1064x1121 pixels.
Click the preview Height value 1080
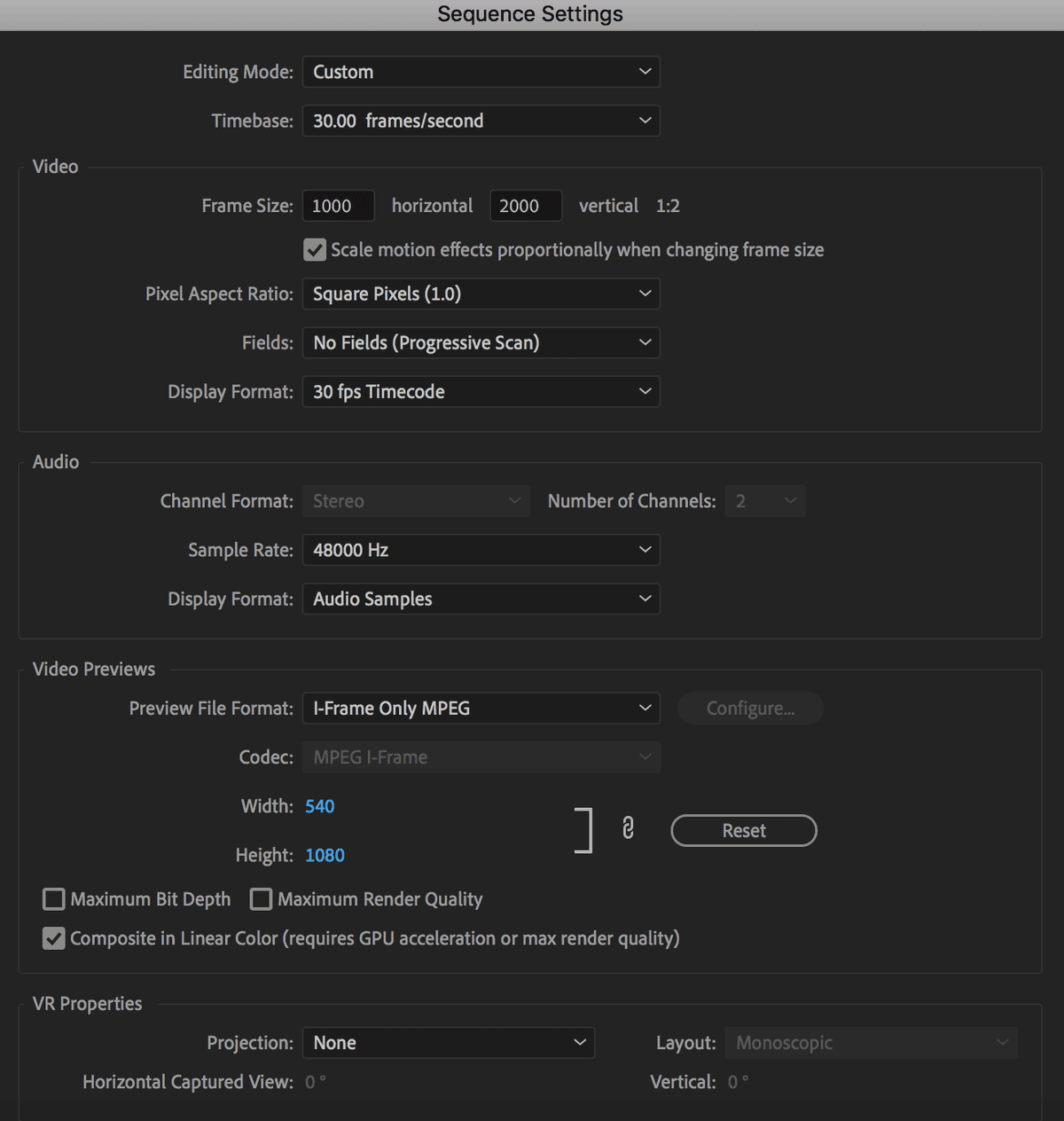(325, 855)
